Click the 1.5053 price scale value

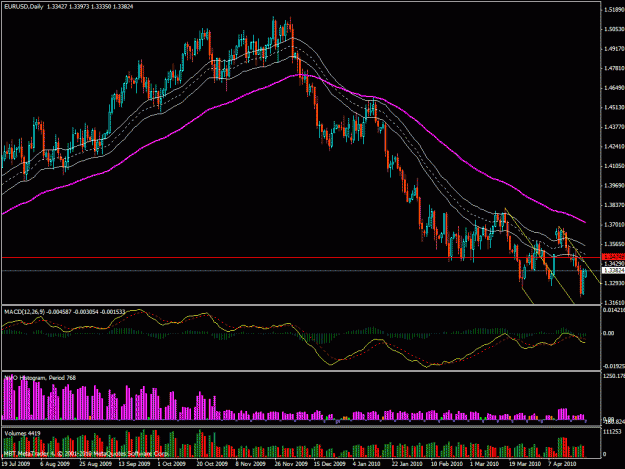pyautogui.click(x=614, y=29)
